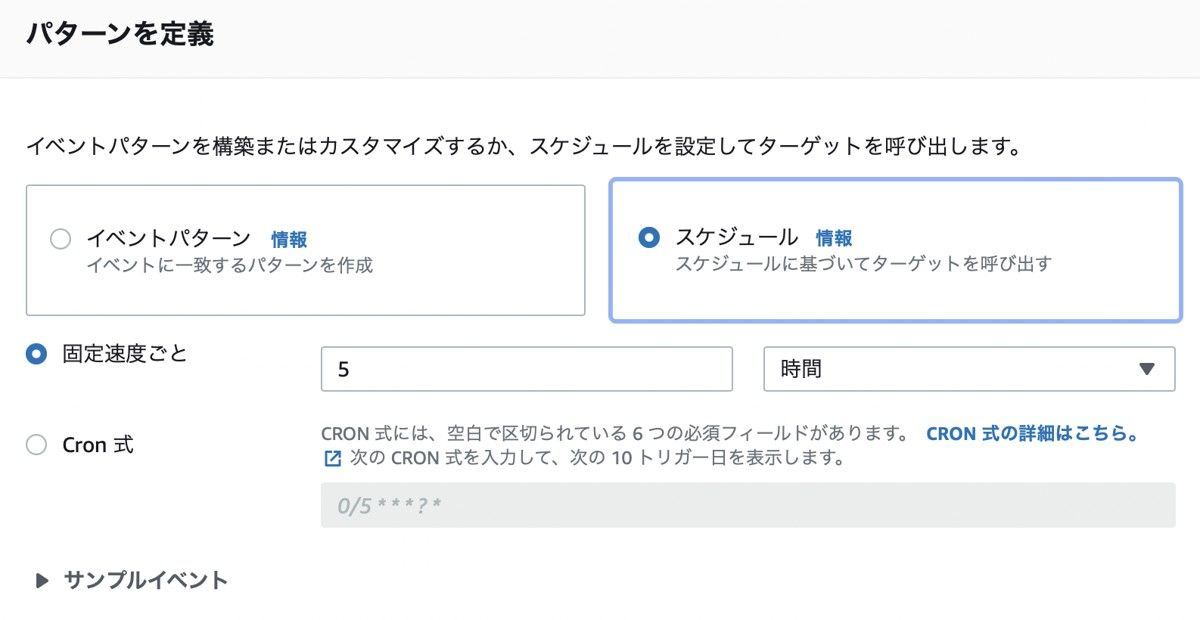The image size is (1200, 620).
Task: Open the 時間 time unit dropdown
Action: click(970, 368)
